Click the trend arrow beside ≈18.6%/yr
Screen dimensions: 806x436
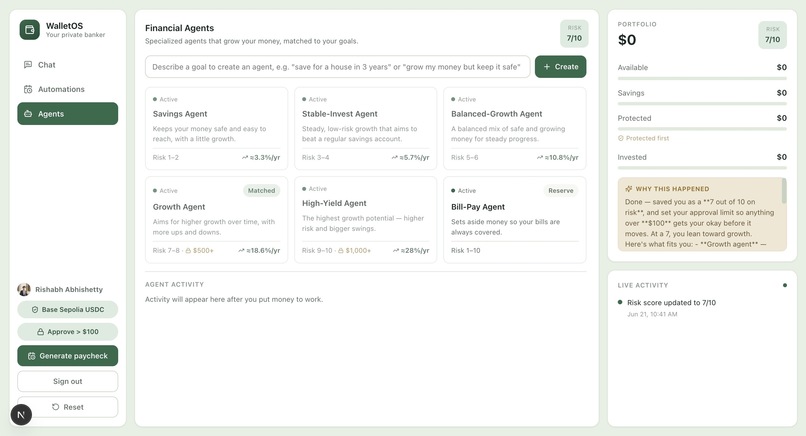(x=241, y=250)
